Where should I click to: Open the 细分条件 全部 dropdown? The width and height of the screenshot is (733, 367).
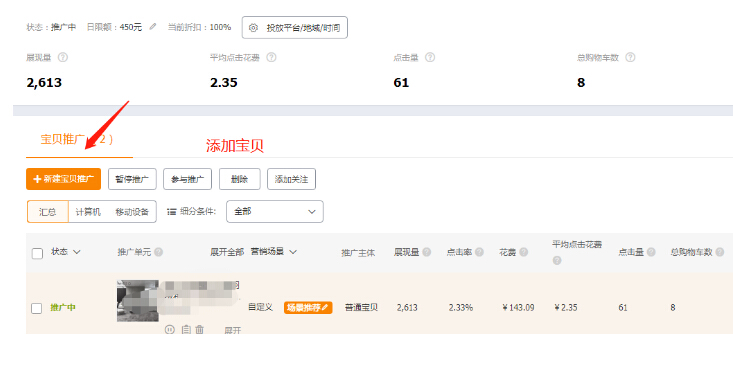click(x=275, y=211)
